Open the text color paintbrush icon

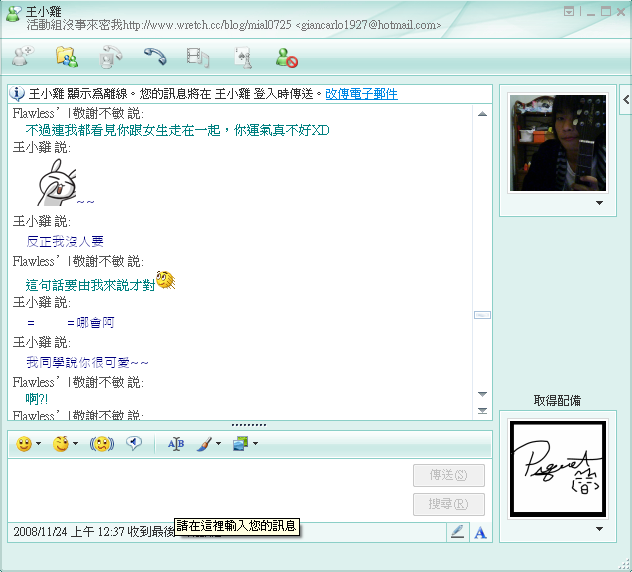tap(205, 444)
